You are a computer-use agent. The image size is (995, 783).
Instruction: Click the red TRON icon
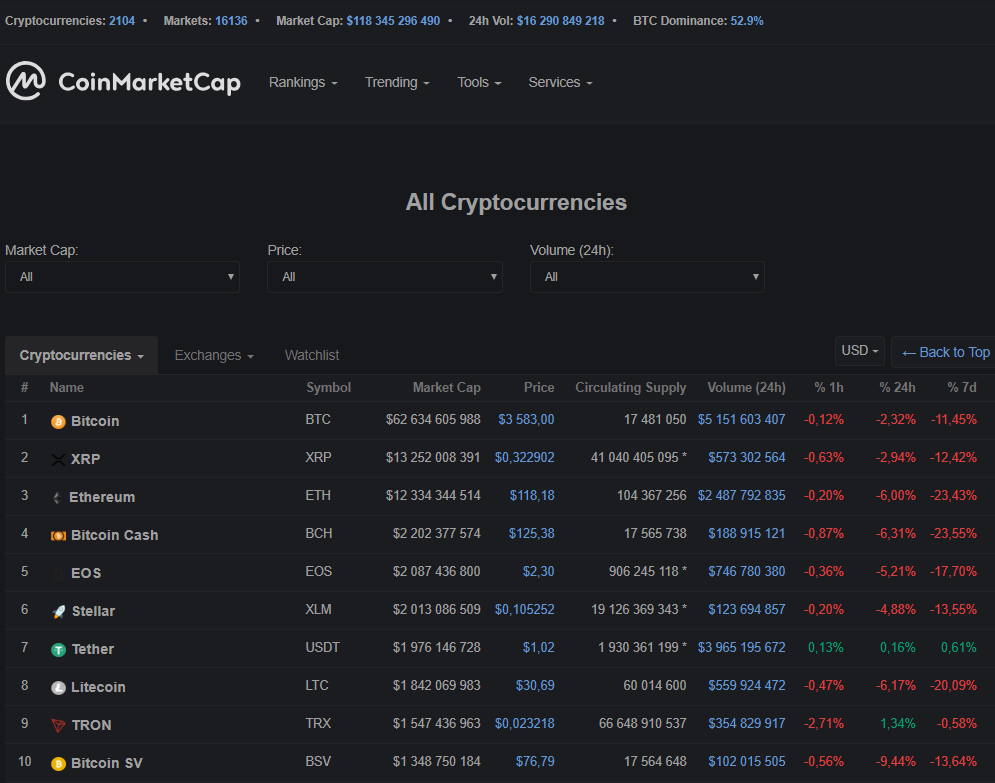coord(58,726)
